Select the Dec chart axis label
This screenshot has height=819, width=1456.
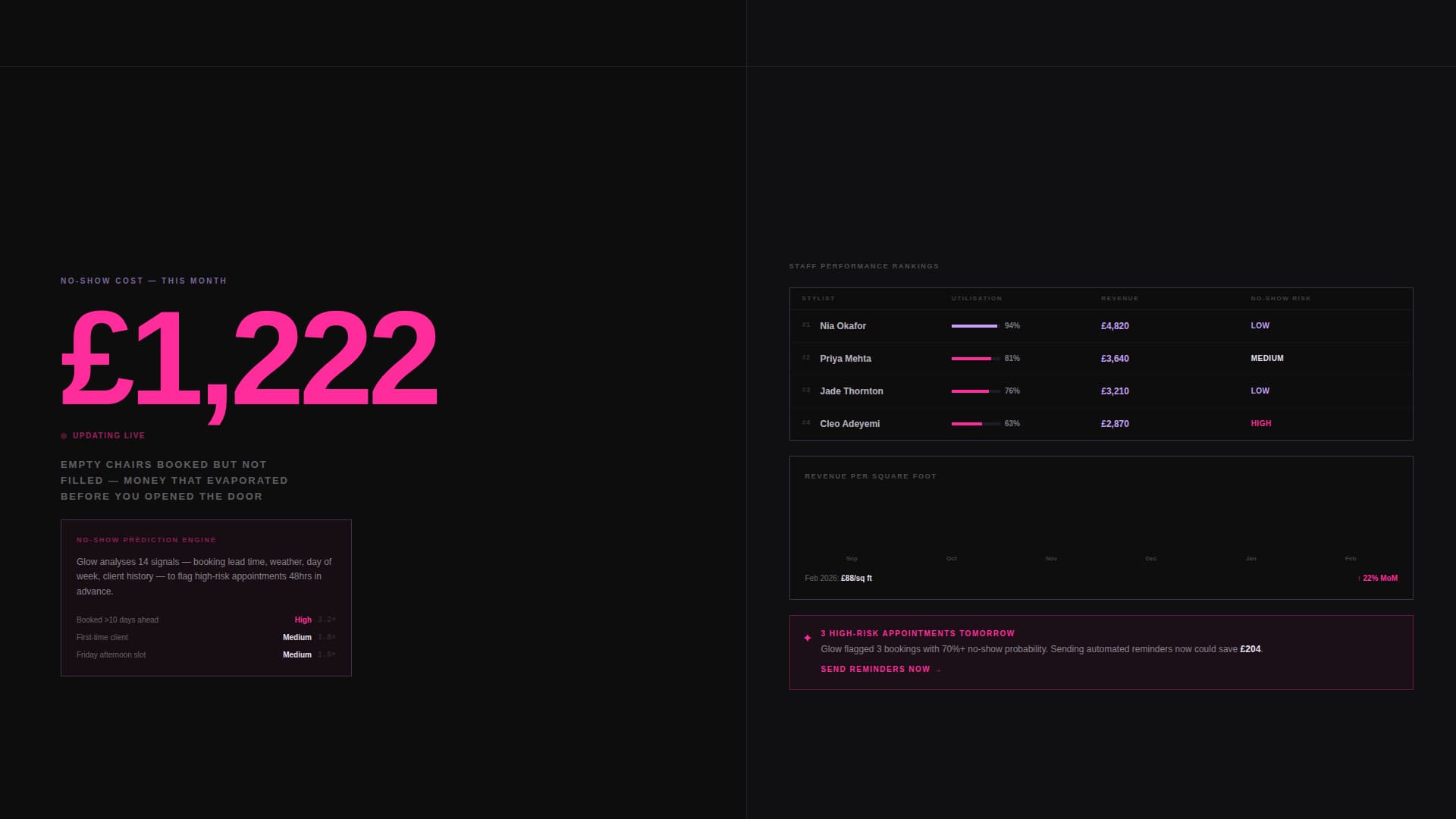[1151, 559]
